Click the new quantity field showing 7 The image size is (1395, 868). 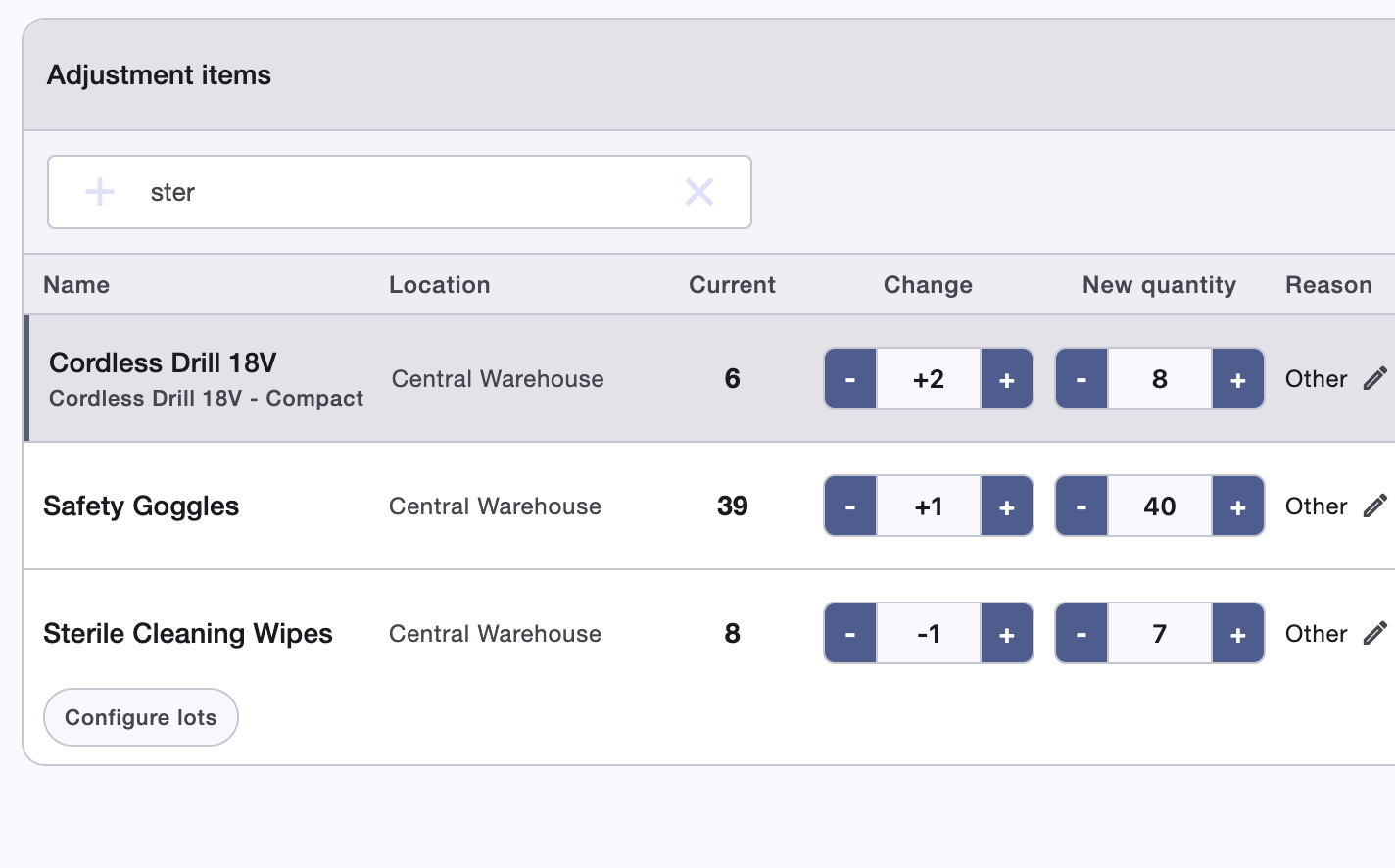(x=1160, y=634)
